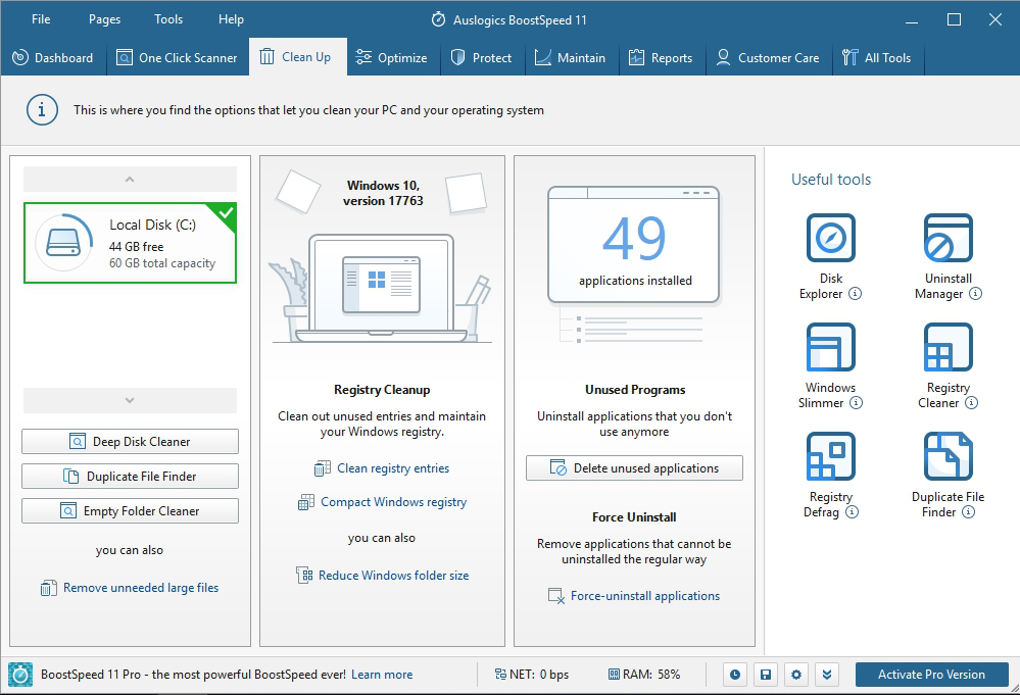This screenshot has width=1020, height=695.
Task: Click the Force Uninstall heading
Action: click(x=634, y=517)
